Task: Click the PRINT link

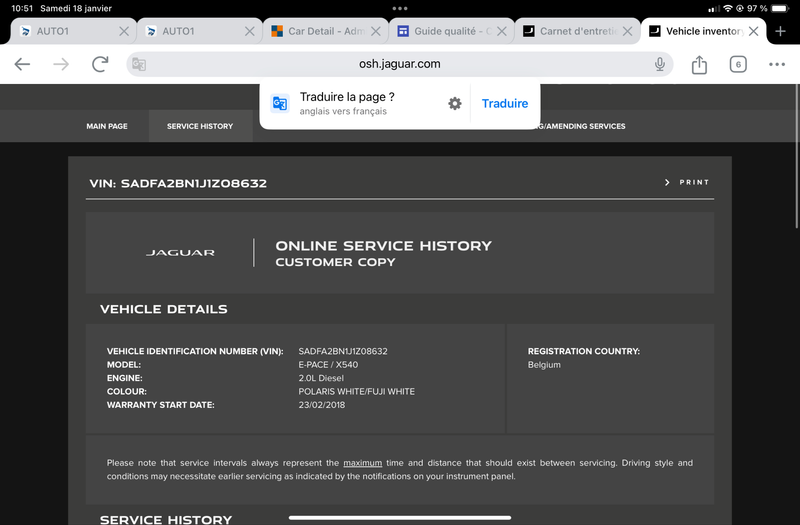Action: tap(694, 182)
